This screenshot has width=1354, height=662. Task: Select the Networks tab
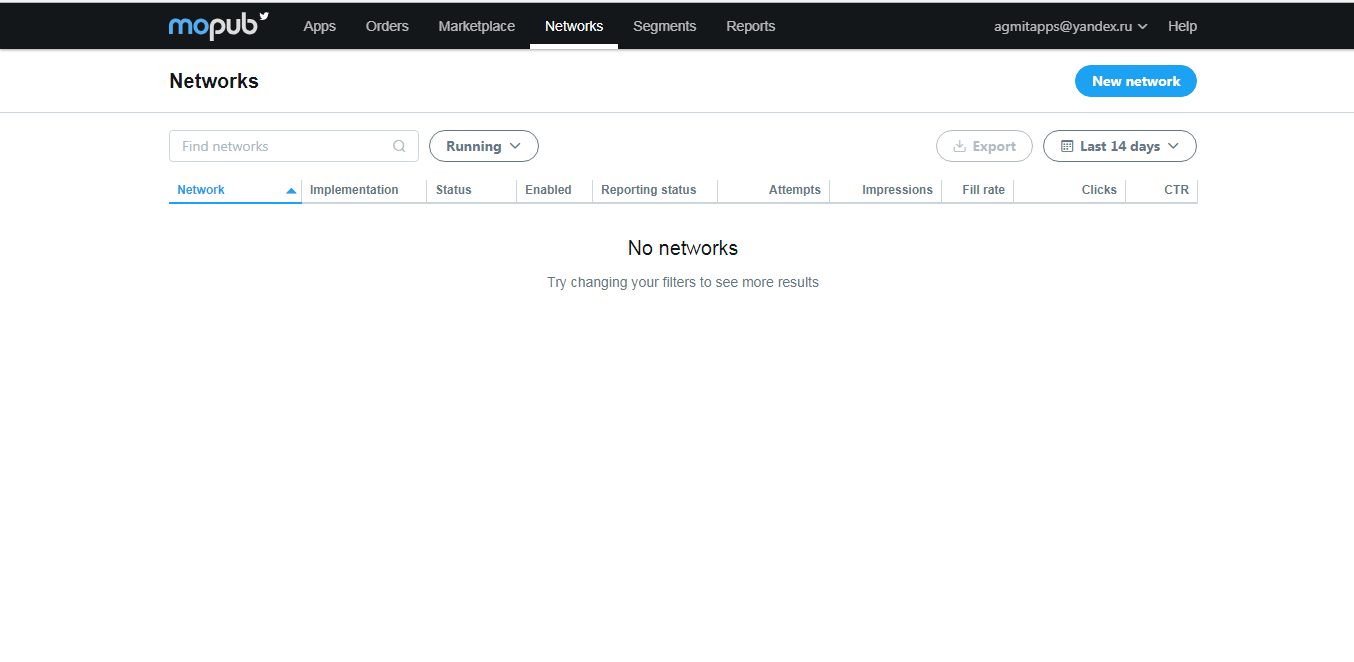tap(574, 26)
